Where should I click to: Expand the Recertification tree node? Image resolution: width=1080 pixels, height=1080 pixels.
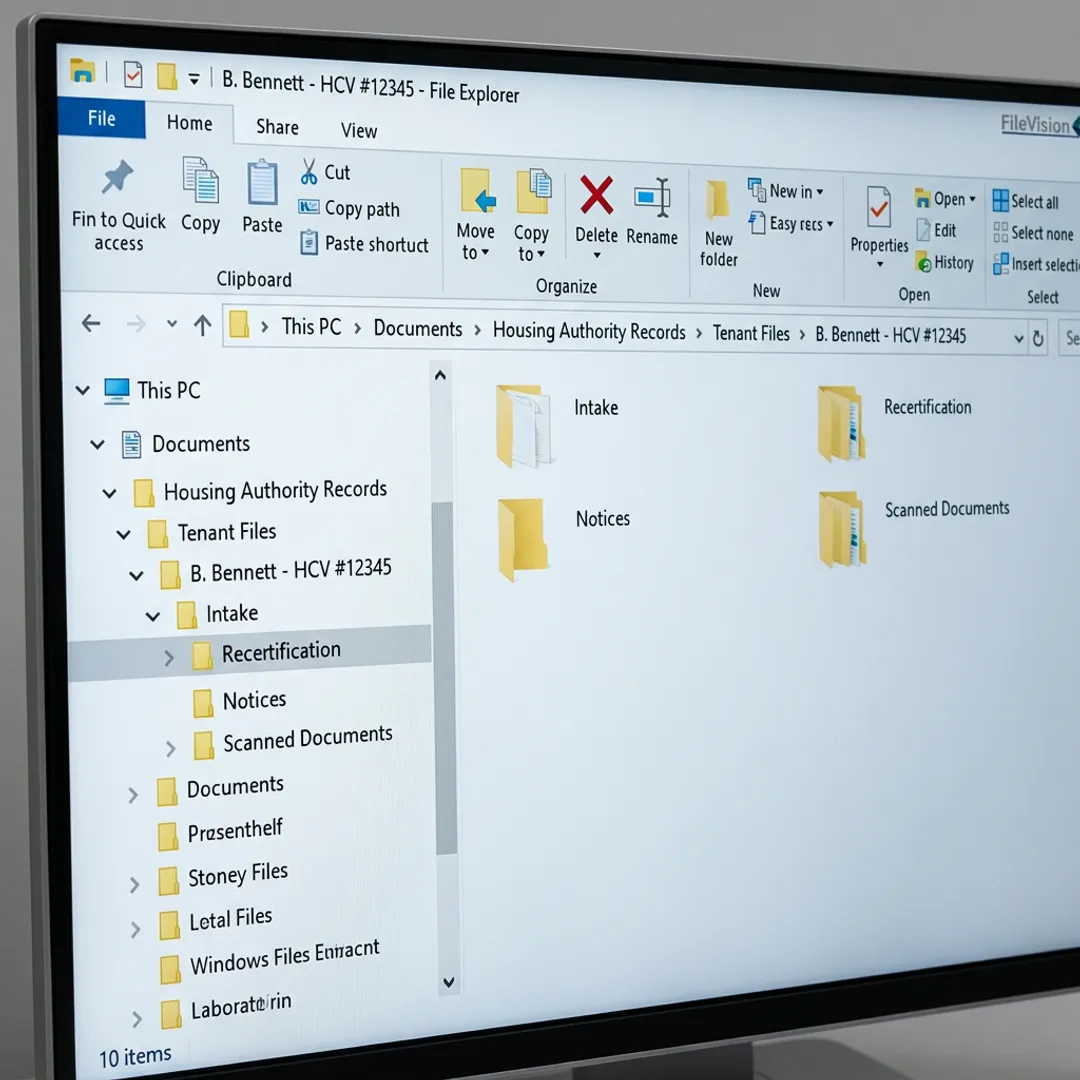pos(169,658)
